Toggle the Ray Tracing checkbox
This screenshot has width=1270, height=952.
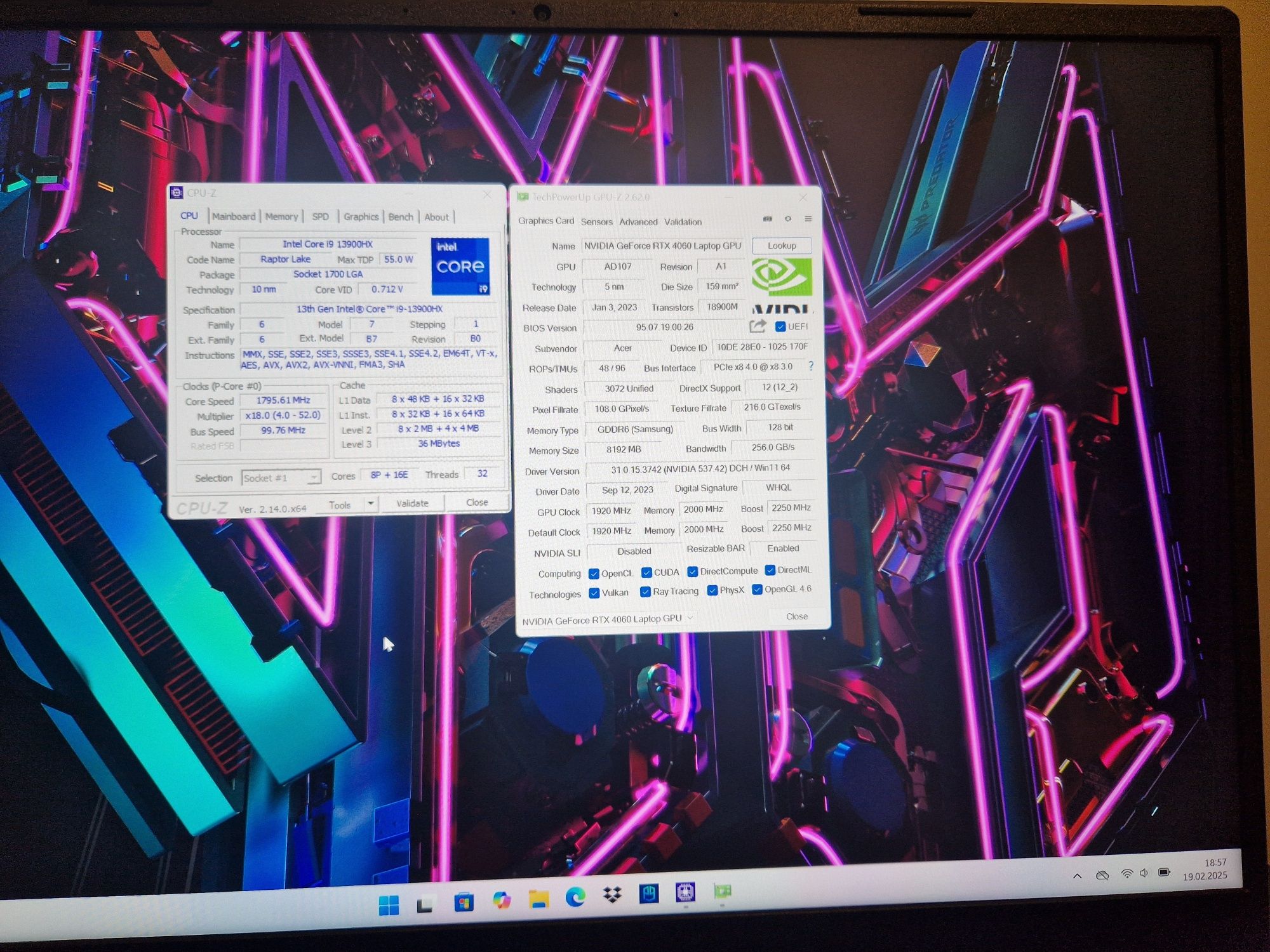[x=645, y=592]
